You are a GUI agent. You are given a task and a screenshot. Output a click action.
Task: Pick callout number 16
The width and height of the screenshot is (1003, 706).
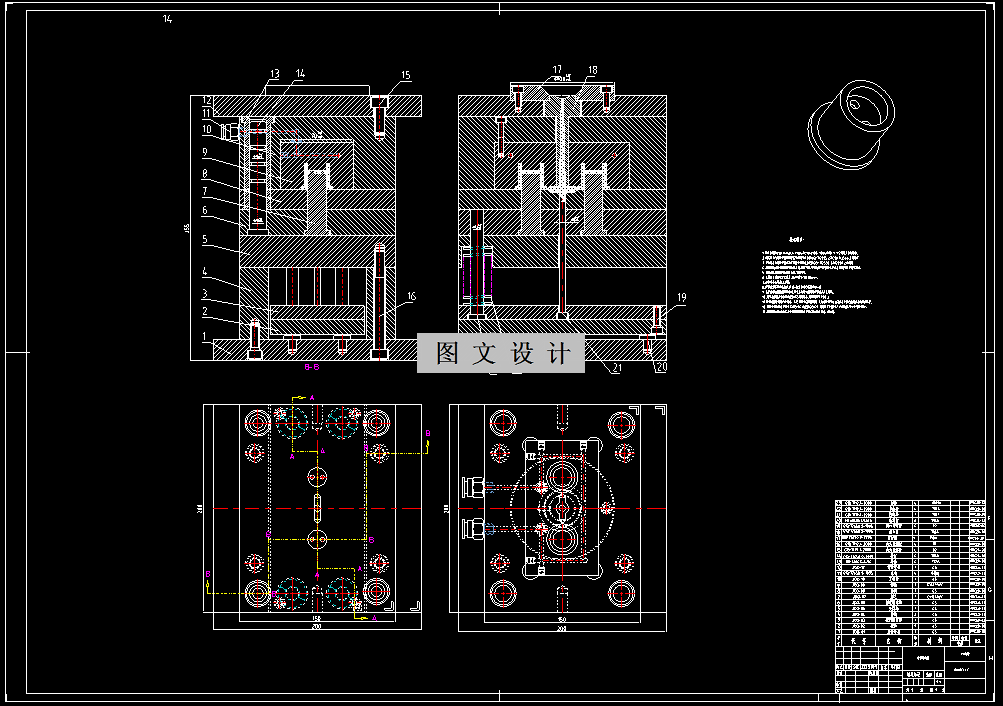click(411, 296)
